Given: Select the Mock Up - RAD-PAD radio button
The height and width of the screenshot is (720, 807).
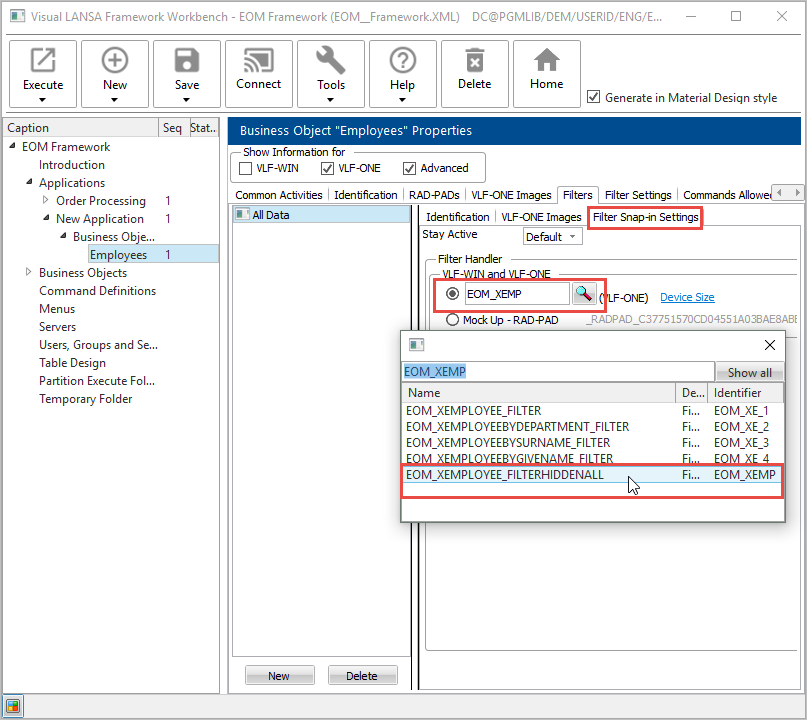Looking at the screenshot, I should pos(452,320).
